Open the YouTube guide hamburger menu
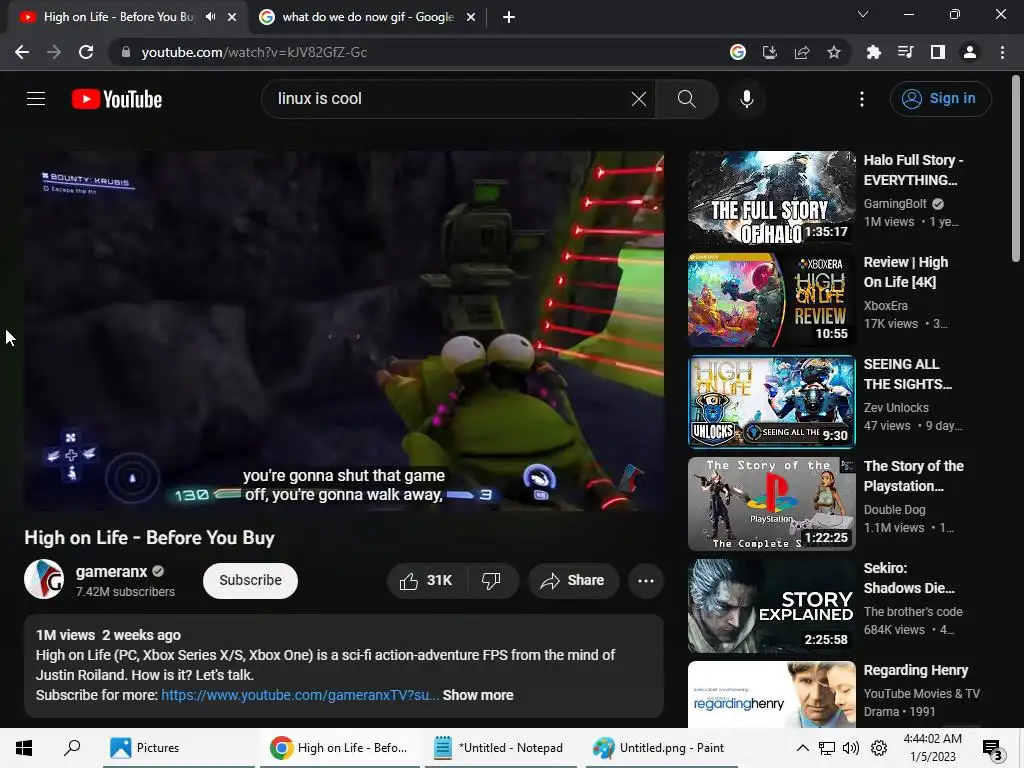This screenshot has height=768, width=1024. point(36,99)
